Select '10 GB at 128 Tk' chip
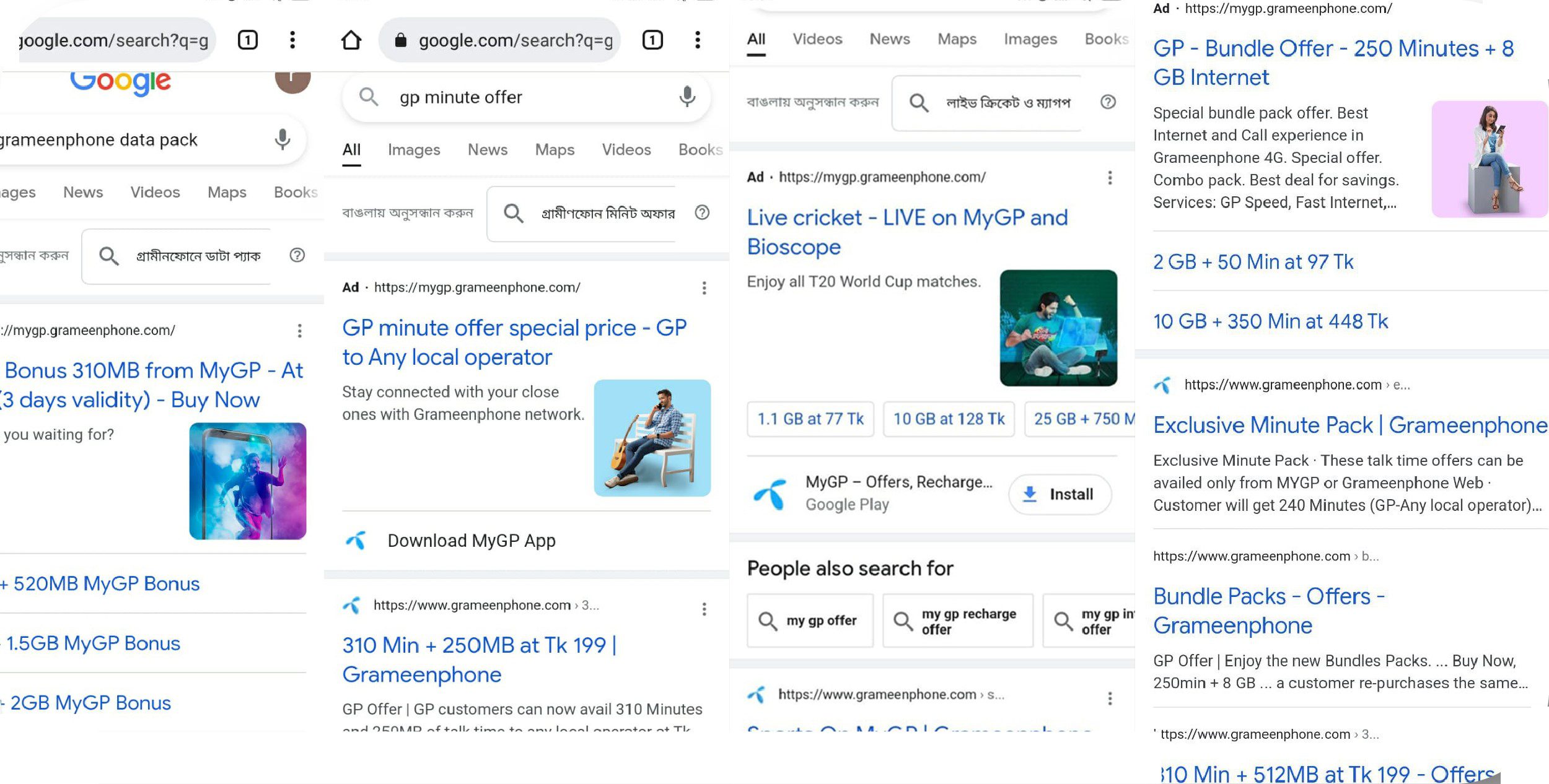 [949, 419]
